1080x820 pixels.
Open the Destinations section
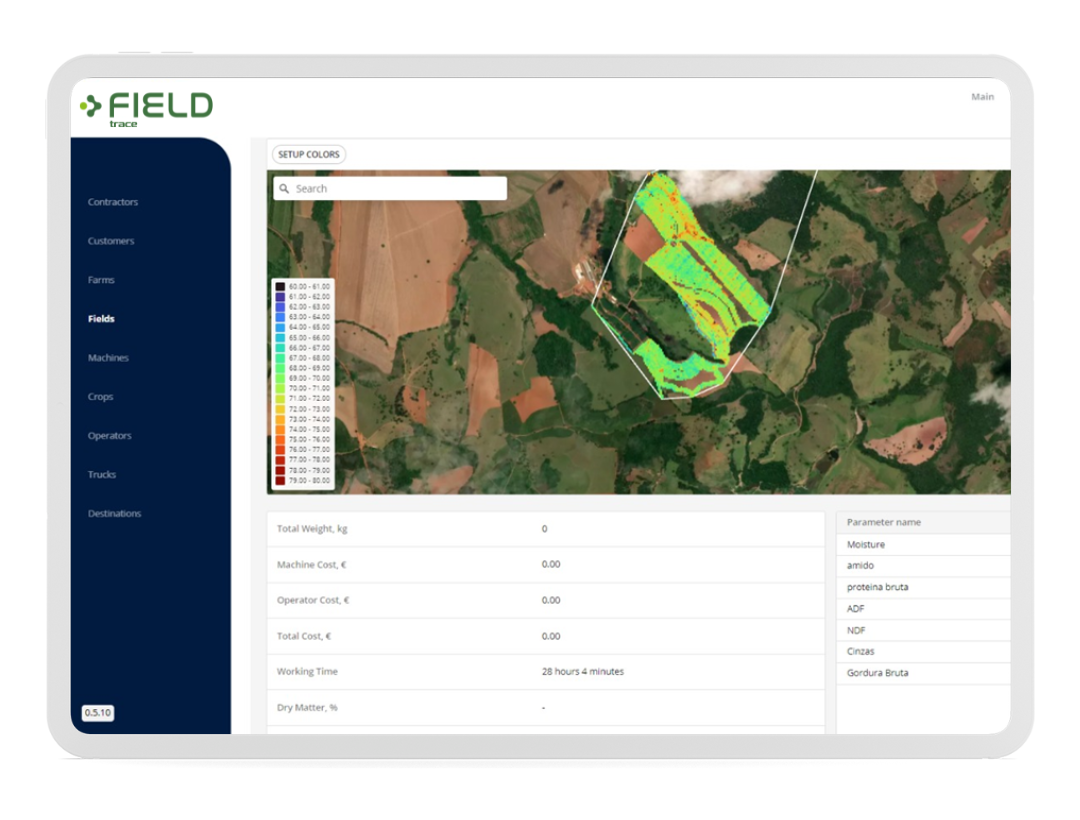(114, 513)
